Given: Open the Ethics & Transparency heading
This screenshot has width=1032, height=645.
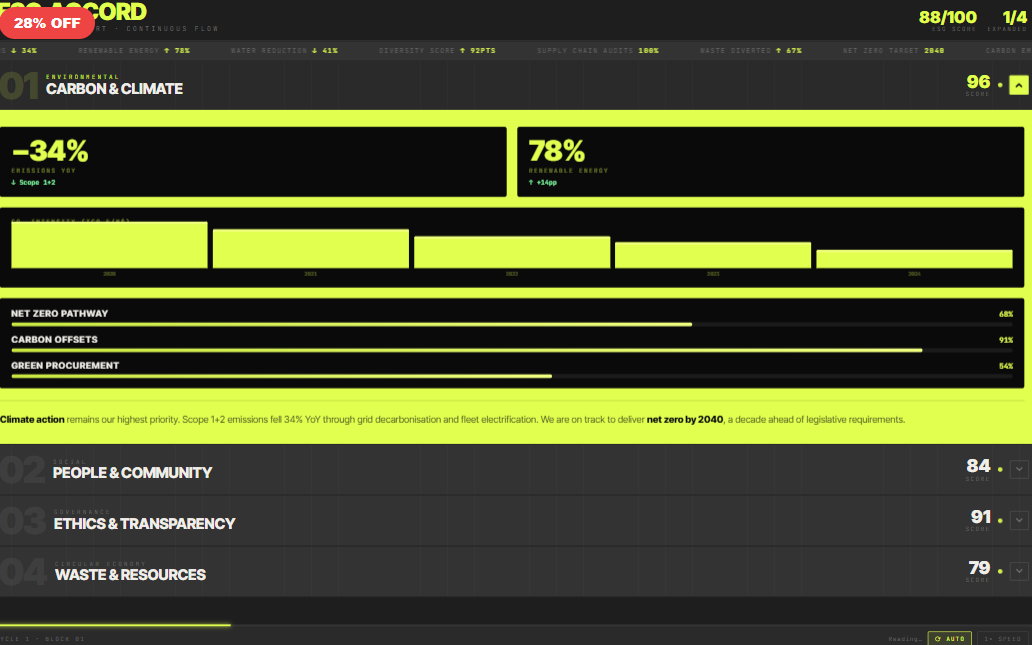Looking at the screenshot, I should 144,523.
